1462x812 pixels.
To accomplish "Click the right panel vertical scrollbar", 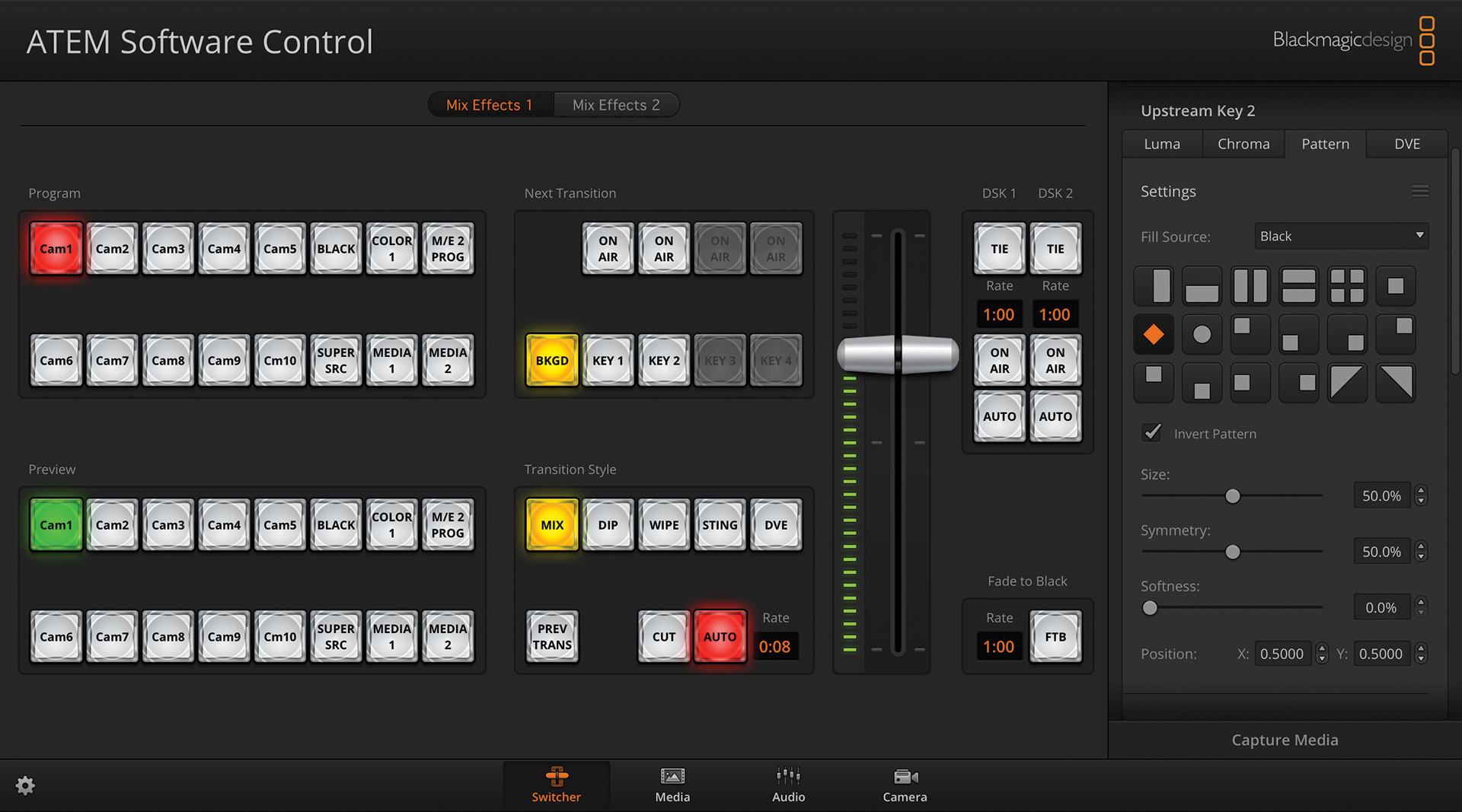I will point(1455,261).
